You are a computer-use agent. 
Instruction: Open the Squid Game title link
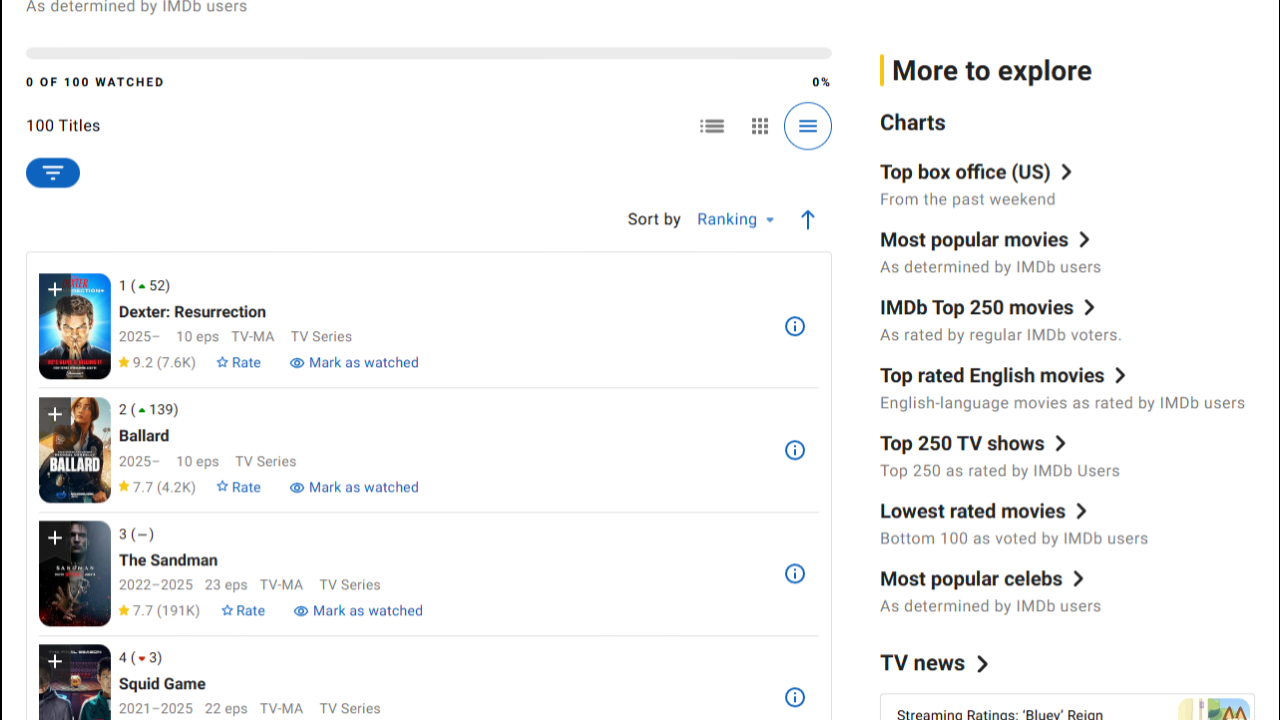click(x=162, y=684)
